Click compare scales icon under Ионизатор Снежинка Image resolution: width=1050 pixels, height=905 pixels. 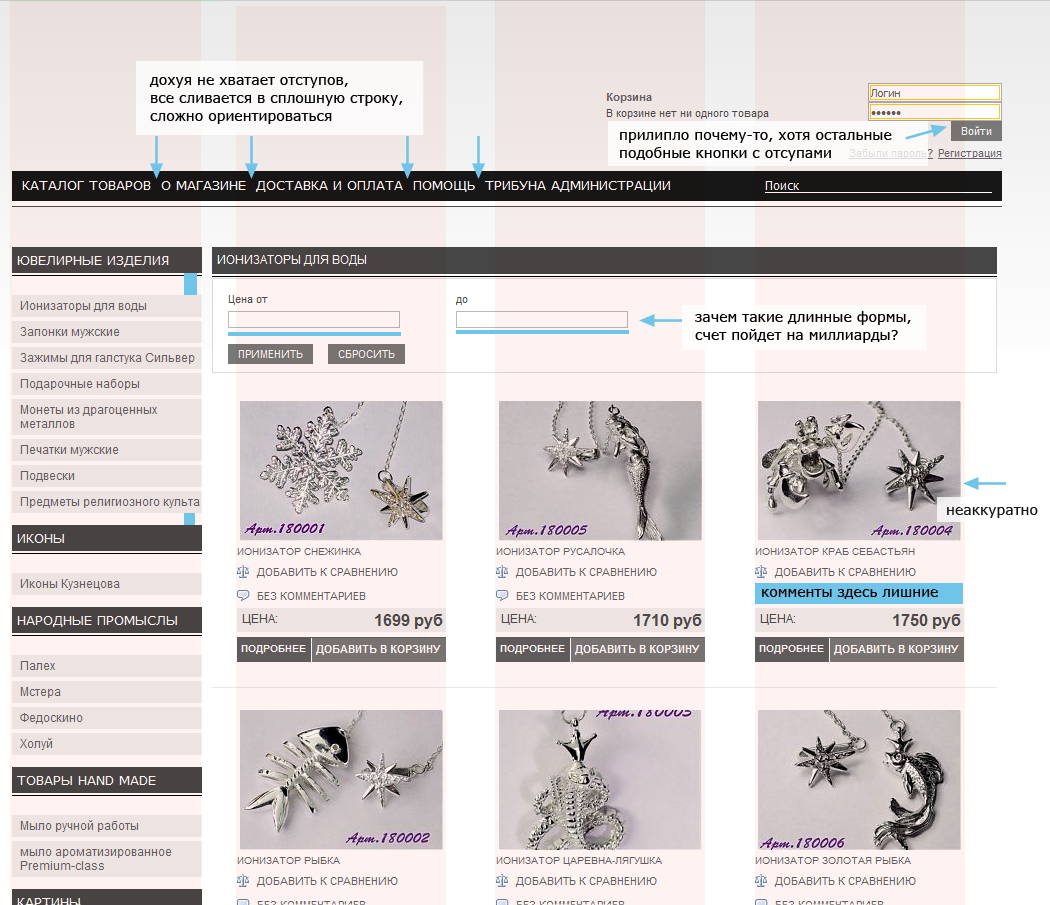coord(243,572)
